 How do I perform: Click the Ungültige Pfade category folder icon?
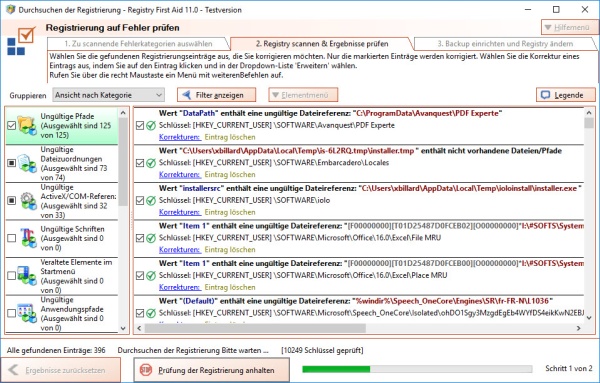[x=27, y=125]
